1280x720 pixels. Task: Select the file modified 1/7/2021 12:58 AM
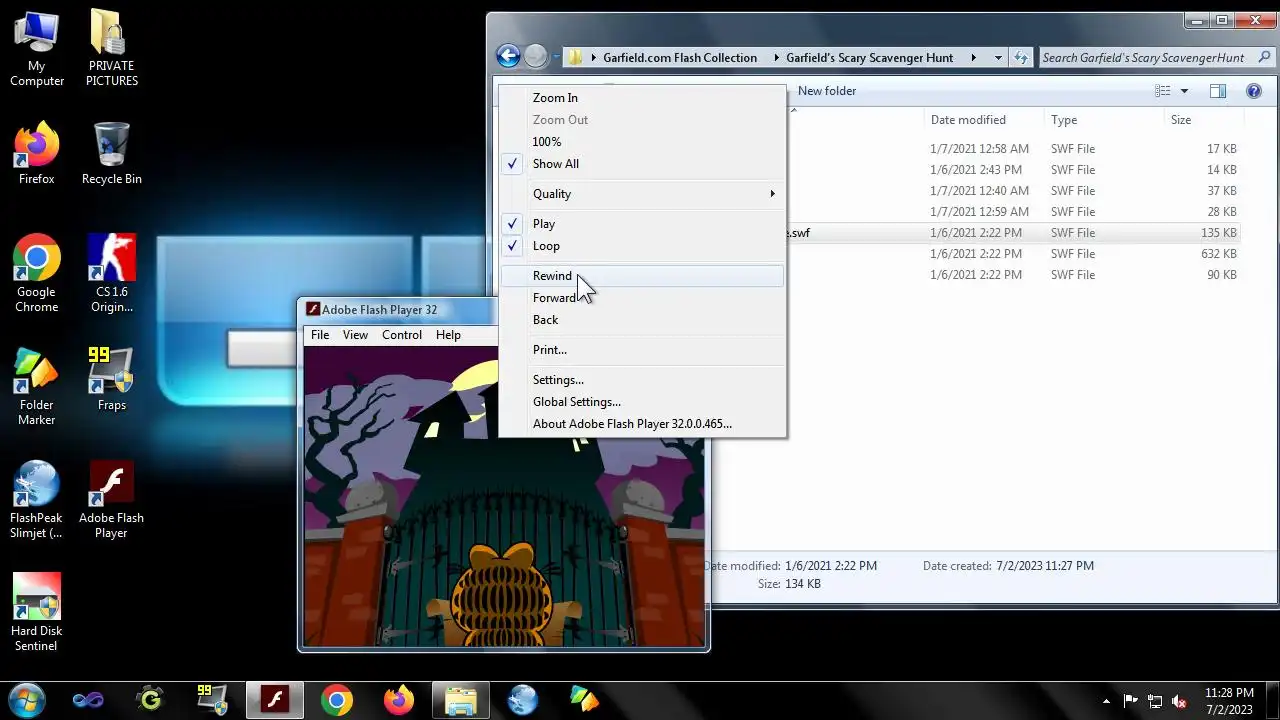(1012, 149)
